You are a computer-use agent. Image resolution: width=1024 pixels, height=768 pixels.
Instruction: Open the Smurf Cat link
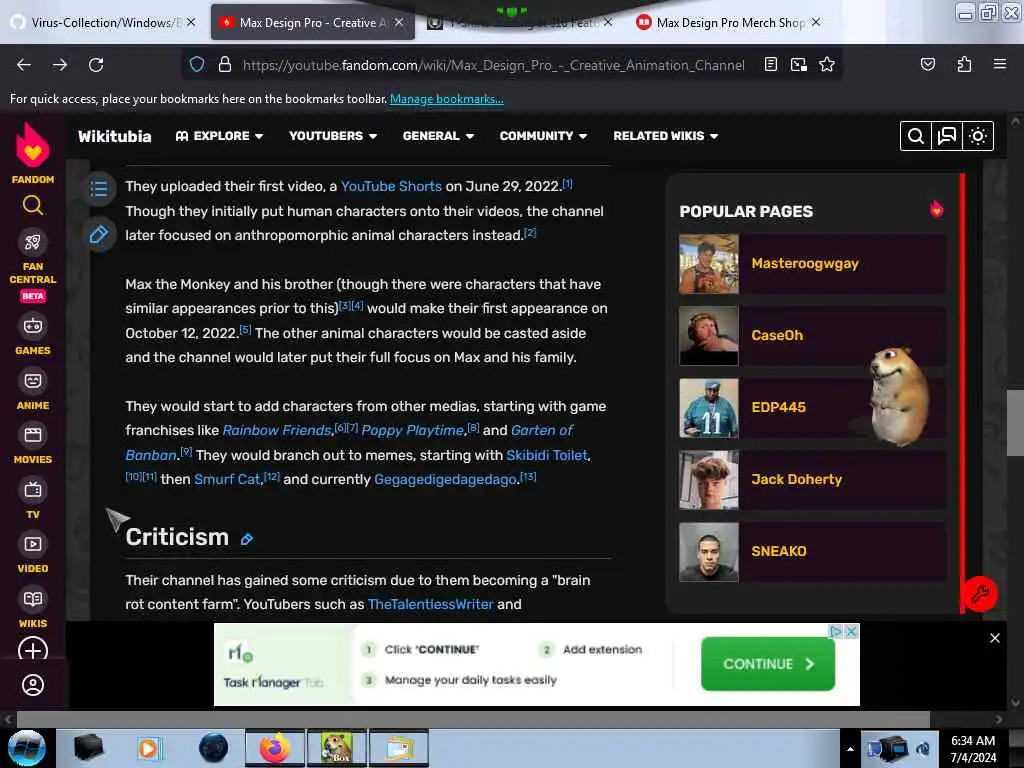pos(227,479)
